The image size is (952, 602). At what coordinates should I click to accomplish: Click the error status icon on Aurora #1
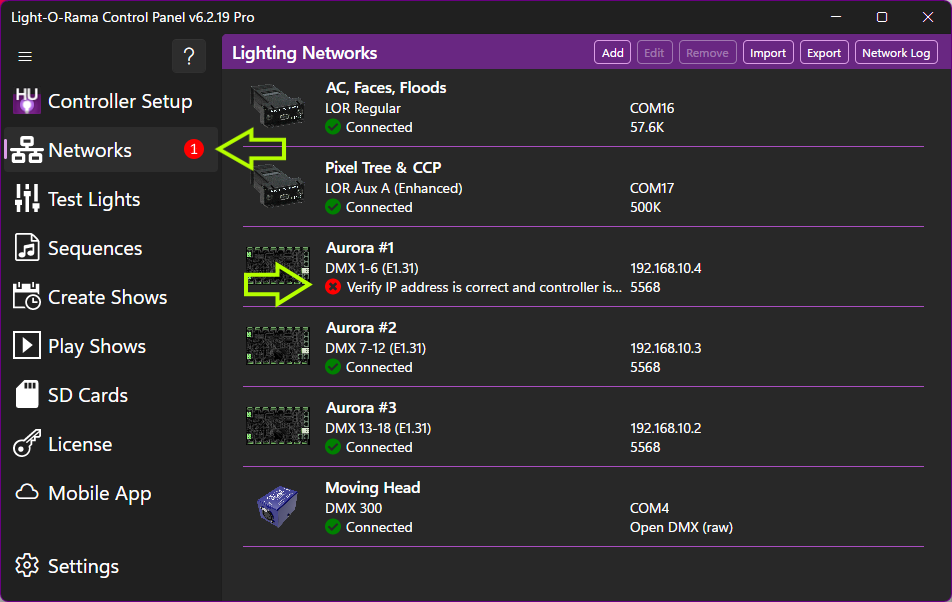click(331, 287)
